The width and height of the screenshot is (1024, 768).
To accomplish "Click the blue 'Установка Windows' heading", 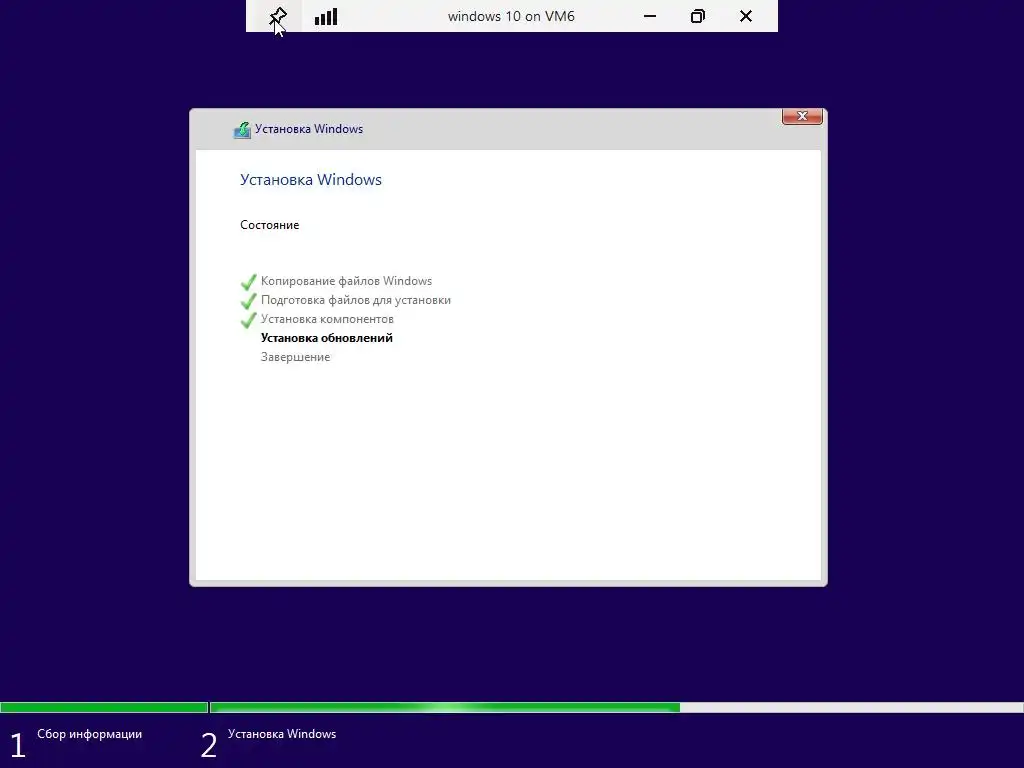I will [311, 180].
